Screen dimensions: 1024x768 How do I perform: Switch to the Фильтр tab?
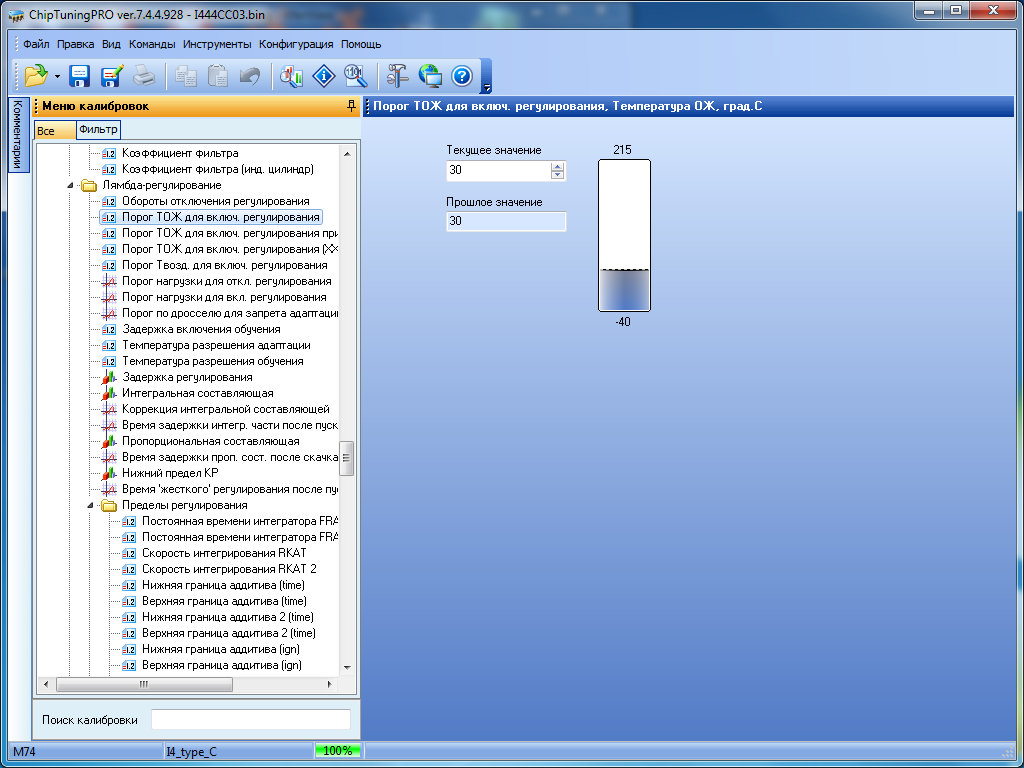coord(98,129)
